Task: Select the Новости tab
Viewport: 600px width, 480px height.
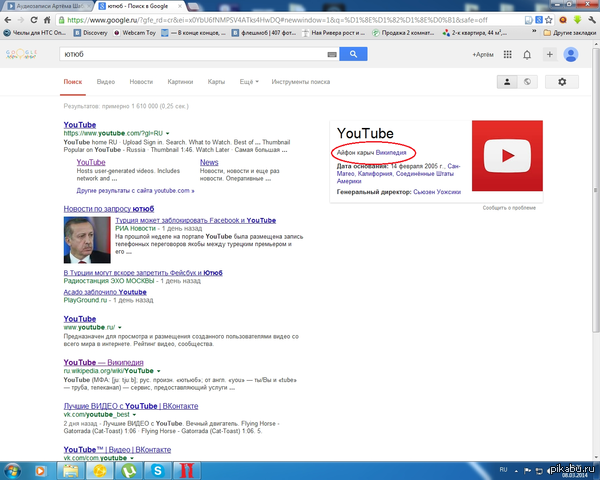Action: [x=141, y=82]
